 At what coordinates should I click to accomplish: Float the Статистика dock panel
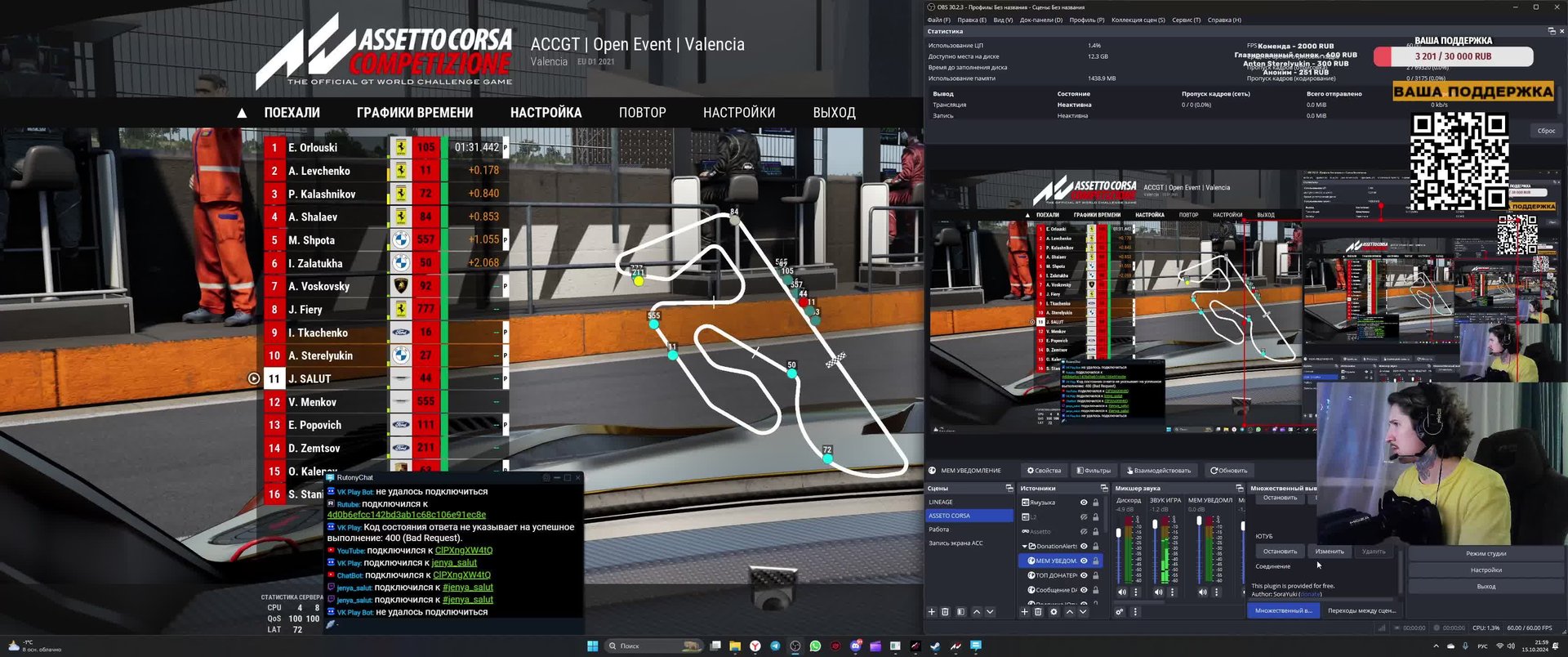[x=1552, y=31]
